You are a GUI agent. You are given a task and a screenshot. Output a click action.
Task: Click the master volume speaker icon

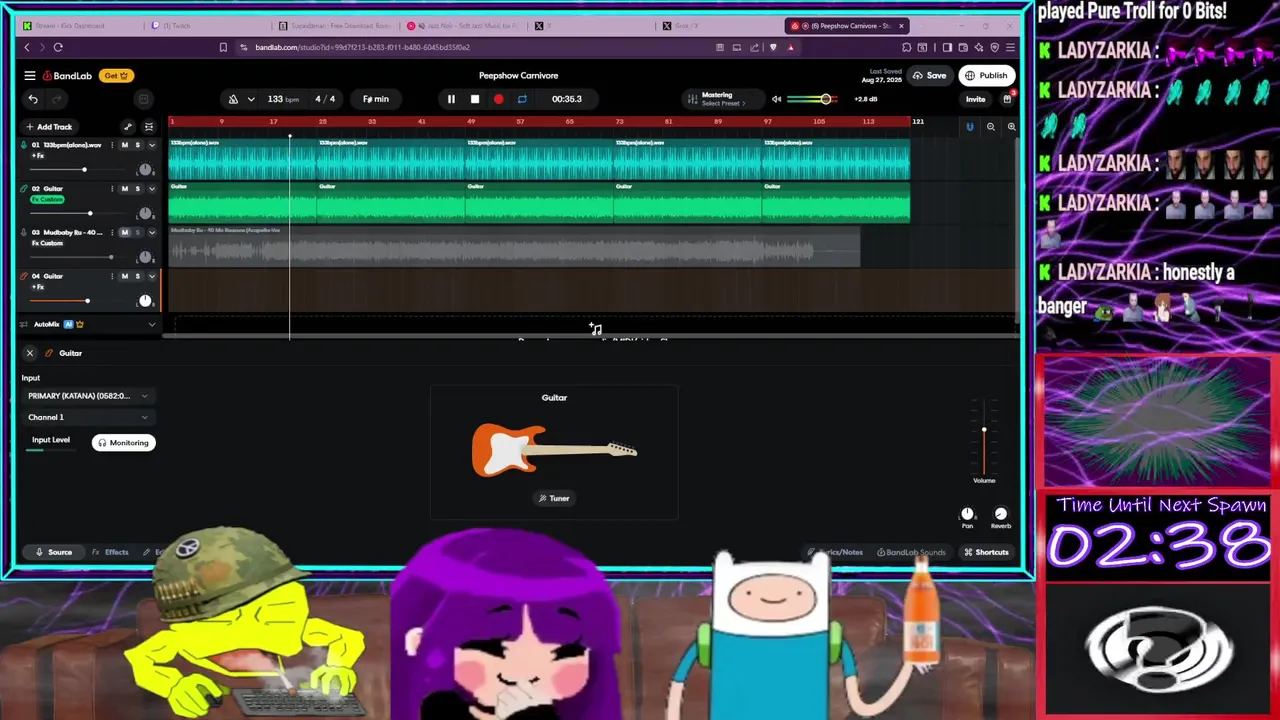point(776,99)
